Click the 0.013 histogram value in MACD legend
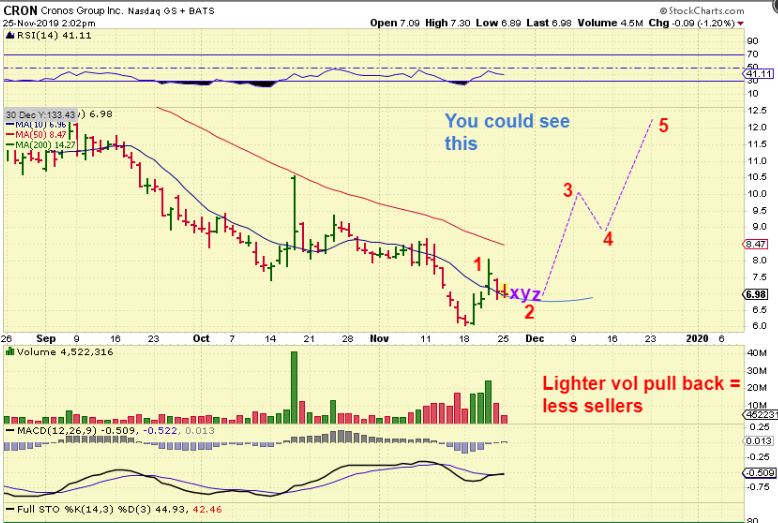778x523 pixels. pos(200,430)
